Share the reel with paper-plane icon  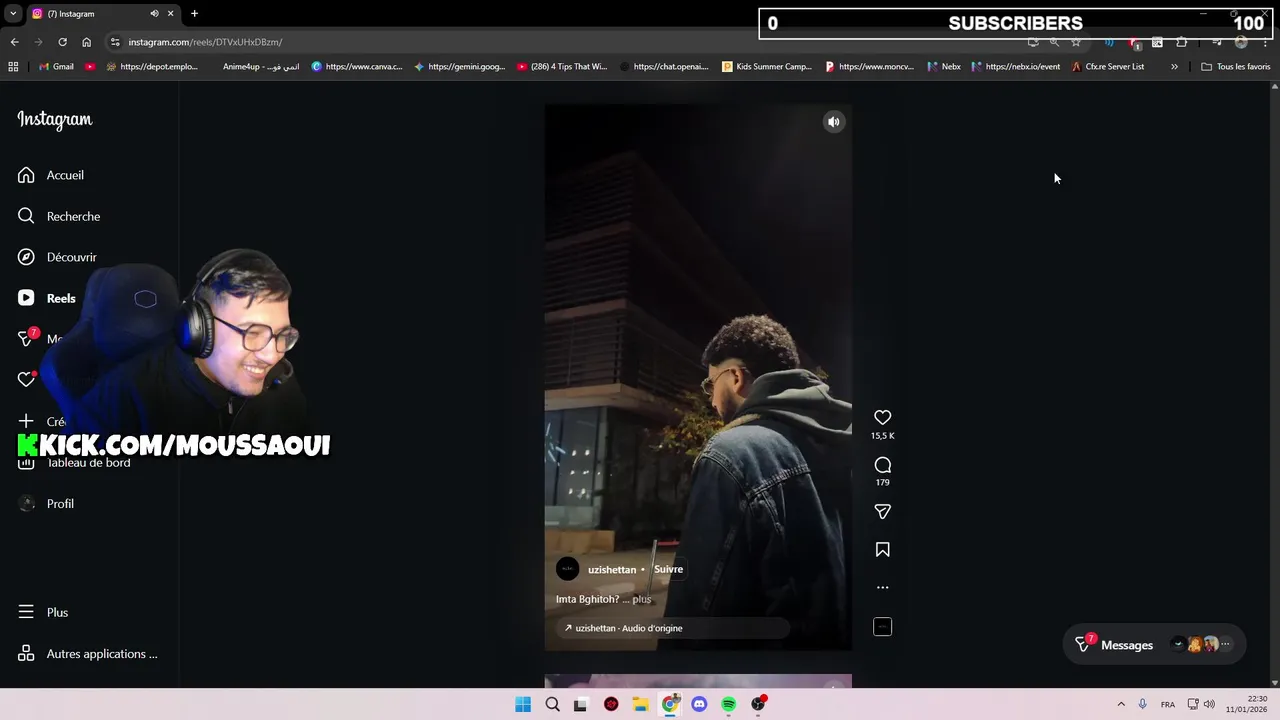(x=882, y=511)
